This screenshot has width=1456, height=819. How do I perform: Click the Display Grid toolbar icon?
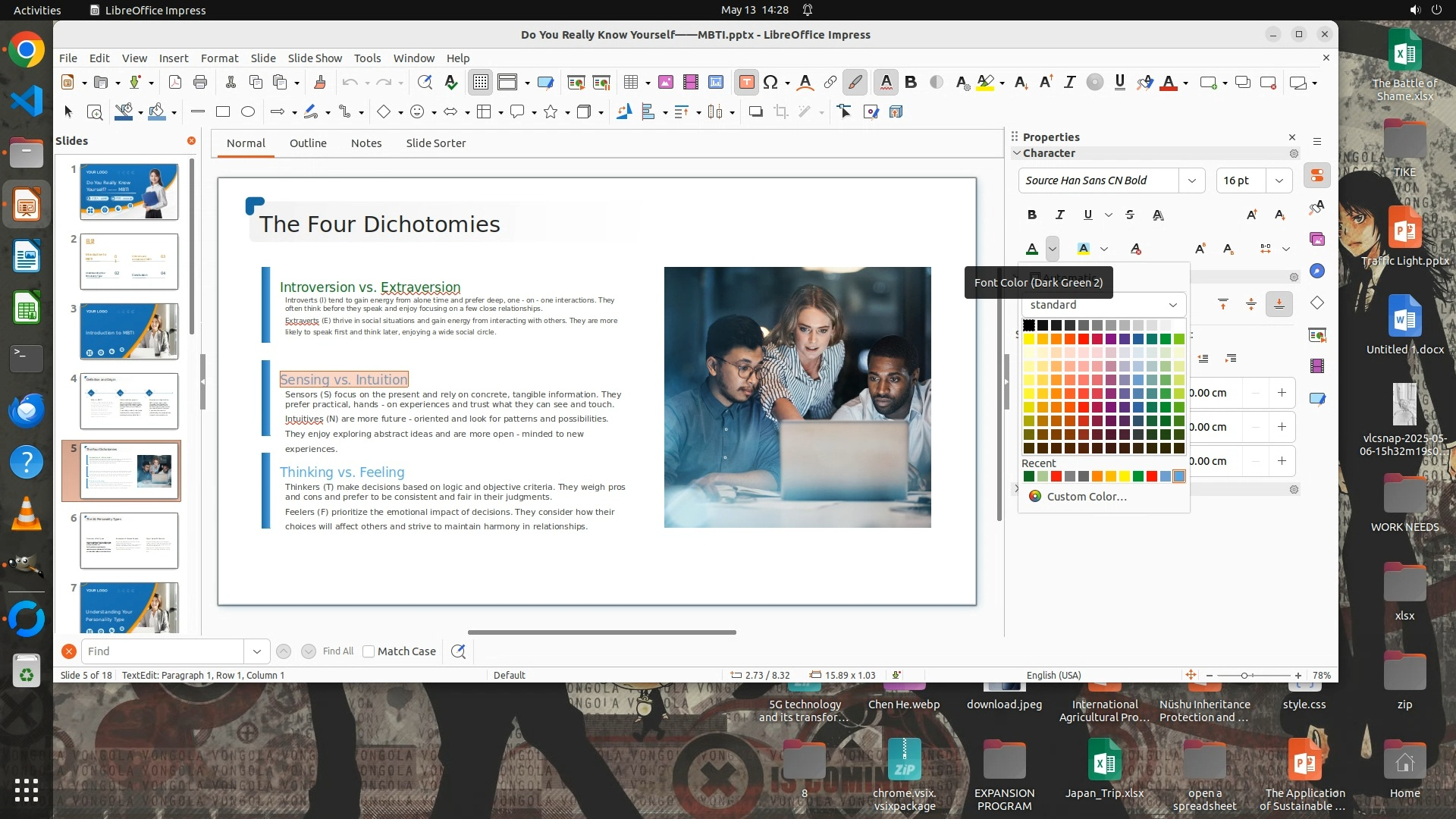(x=481, y=83)
